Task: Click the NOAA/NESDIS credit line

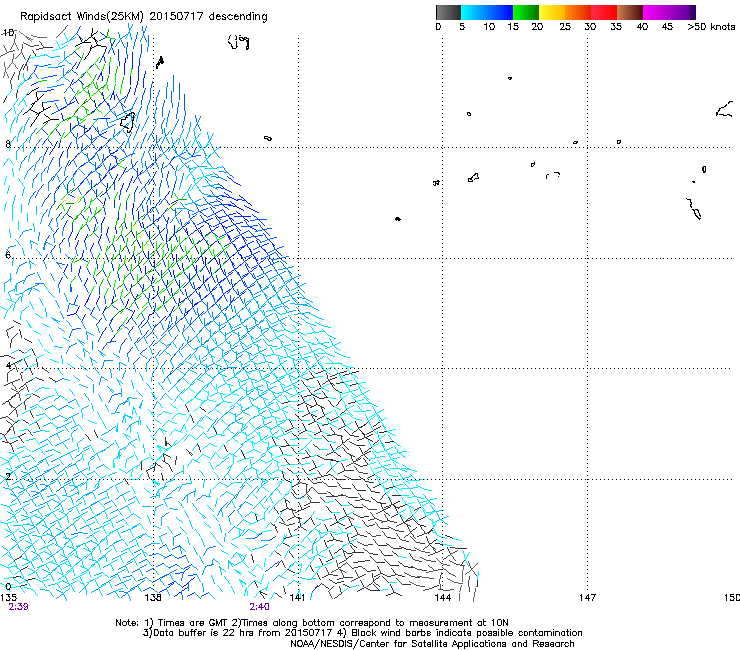Action: click(x=432, y=643)
